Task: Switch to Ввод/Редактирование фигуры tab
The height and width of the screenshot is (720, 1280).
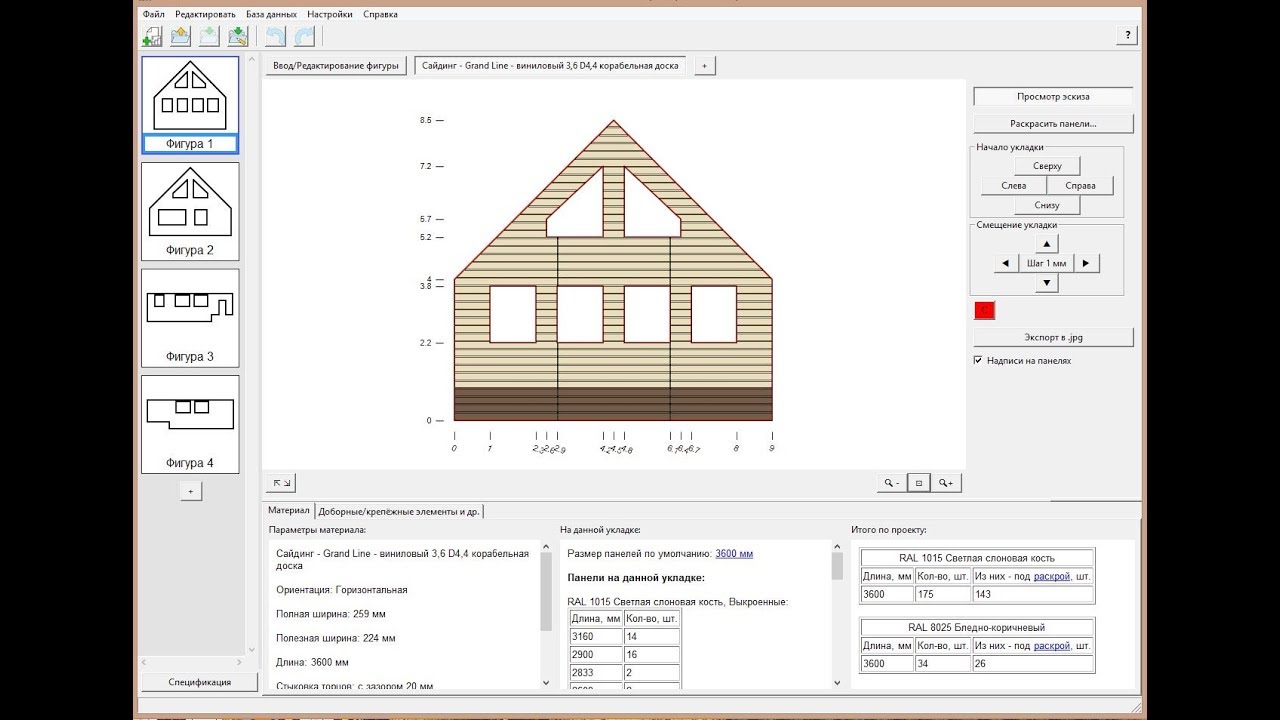Action: pos(336,66)
